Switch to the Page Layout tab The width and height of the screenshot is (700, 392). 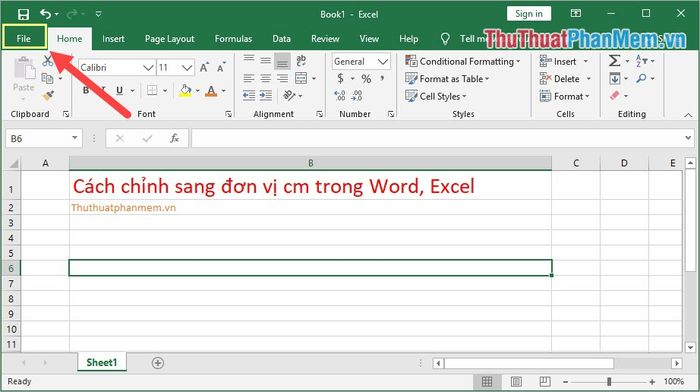pyautogui.click(x=170, y=39)
